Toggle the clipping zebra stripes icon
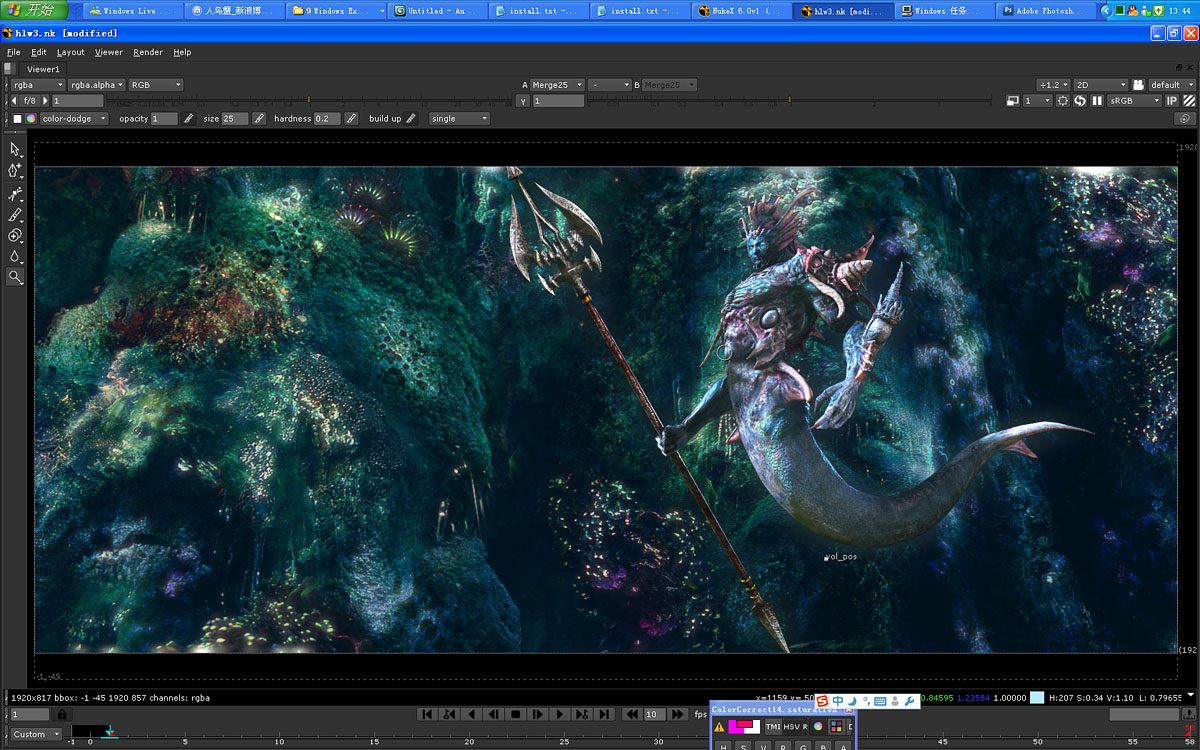The image size is (1200, 750). pyautogui.click(x=1189, y=101)
